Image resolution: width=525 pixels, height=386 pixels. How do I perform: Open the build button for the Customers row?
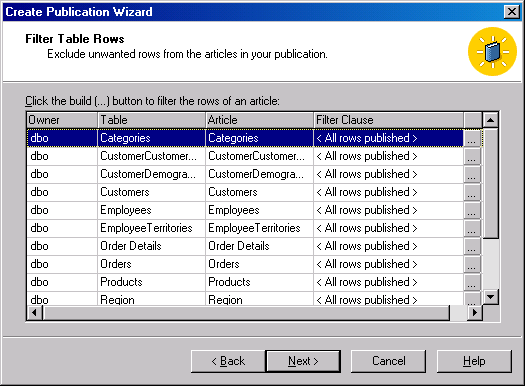[472, 192]
